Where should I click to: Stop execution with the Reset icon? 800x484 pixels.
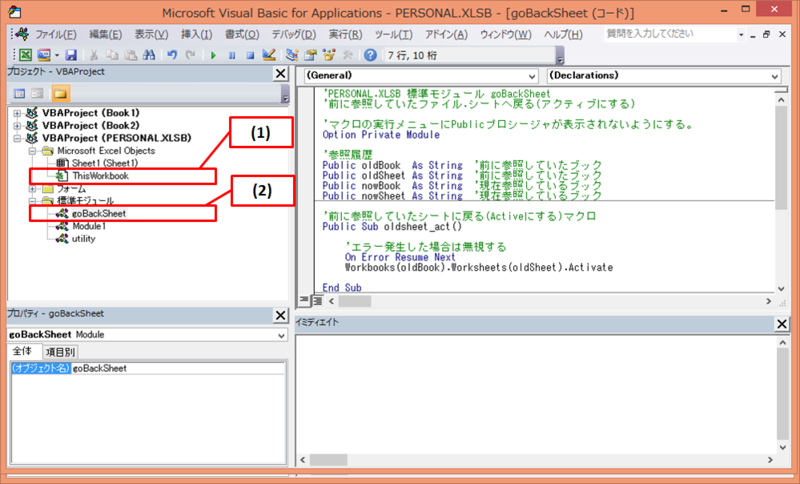250,55
